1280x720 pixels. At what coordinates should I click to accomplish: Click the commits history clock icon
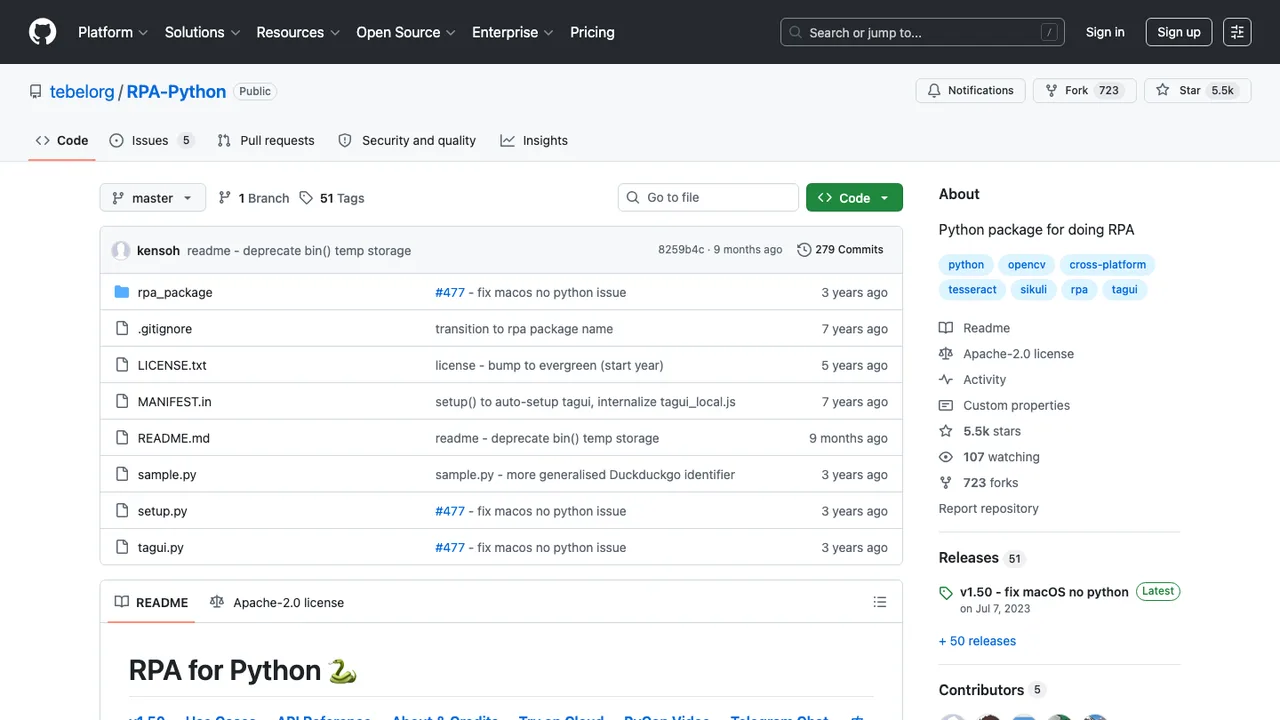tap(804, 250)
